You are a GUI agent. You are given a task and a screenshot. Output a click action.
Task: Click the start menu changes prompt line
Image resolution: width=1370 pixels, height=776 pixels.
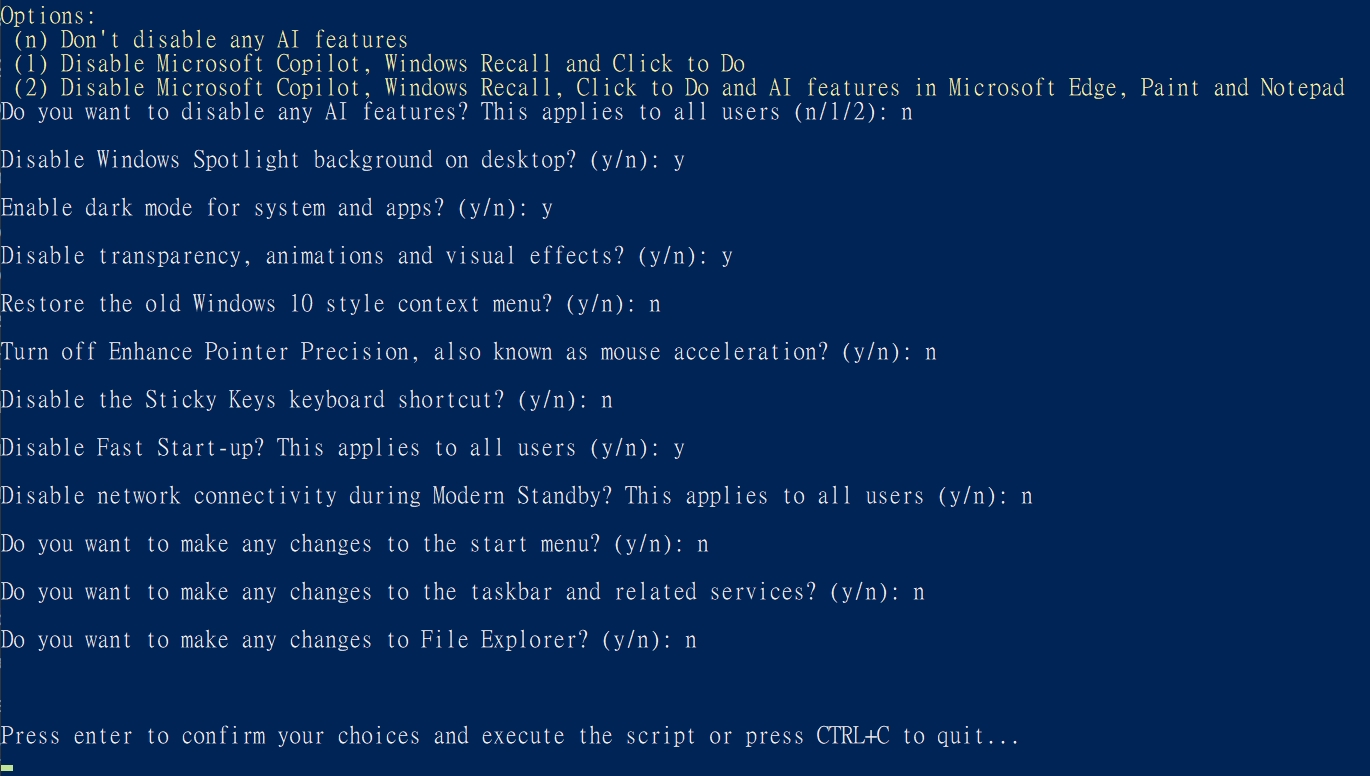click(354, 544)
